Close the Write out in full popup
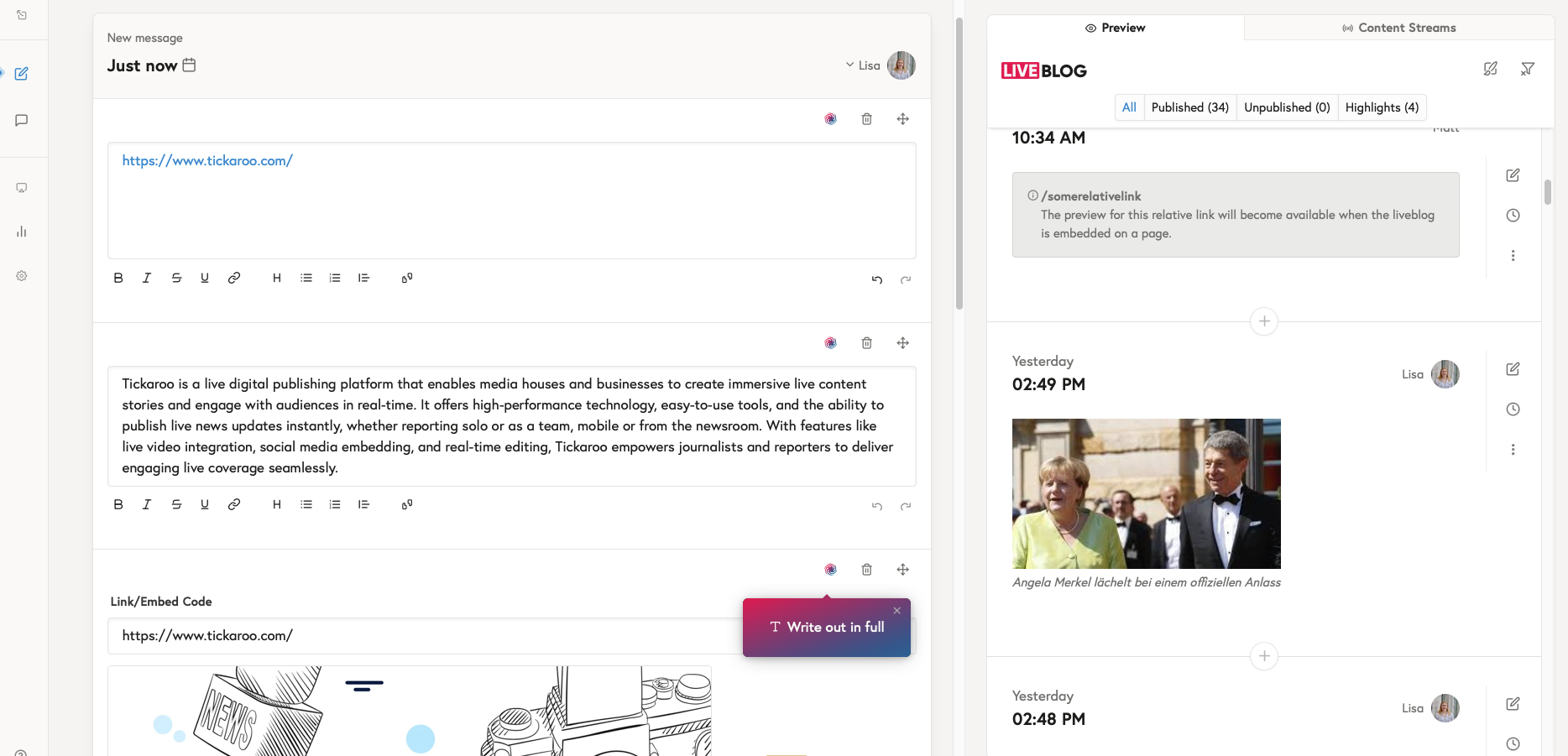 897,611
